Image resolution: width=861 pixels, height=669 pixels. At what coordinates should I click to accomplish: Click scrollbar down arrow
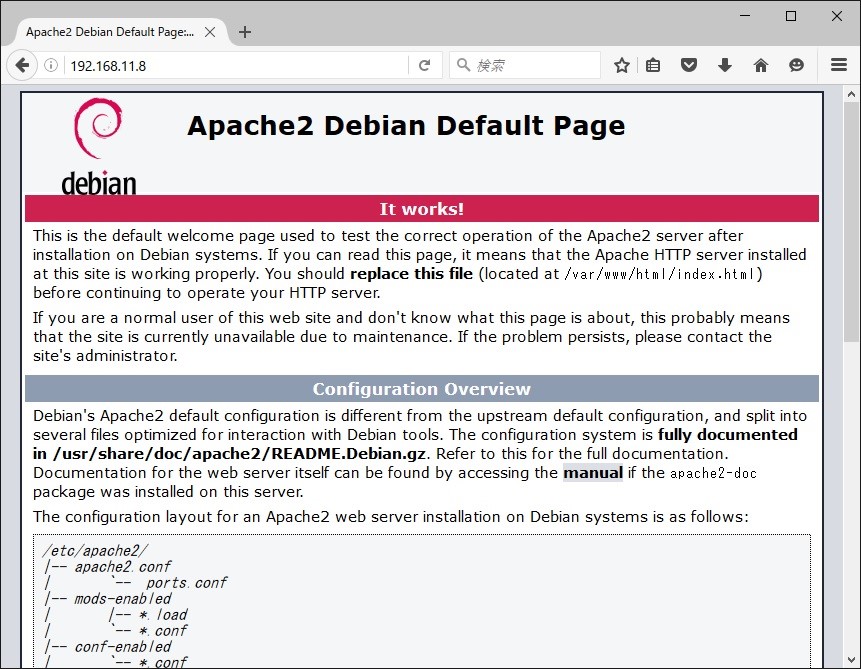point(851,659)
